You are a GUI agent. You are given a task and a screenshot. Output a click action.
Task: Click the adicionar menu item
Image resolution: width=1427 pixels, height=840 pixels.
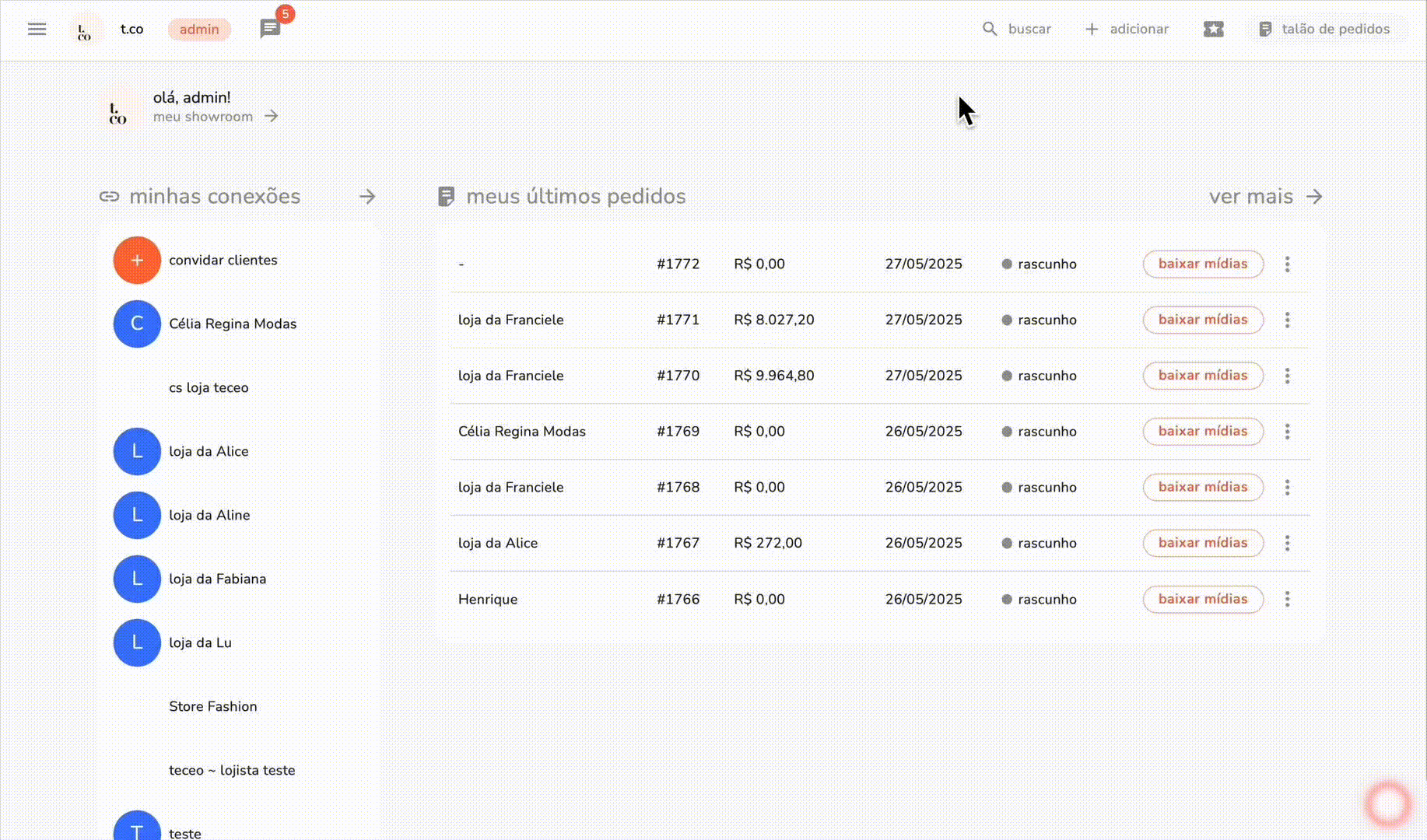[x=1127, y=30]
